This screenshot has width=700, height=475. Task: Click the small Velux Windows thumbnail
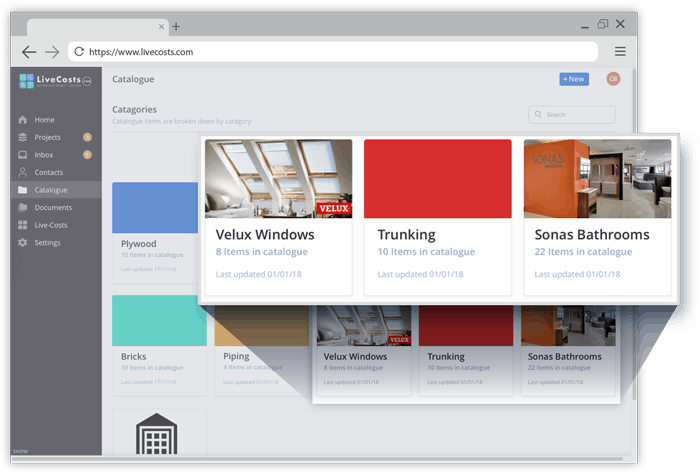[x=364, y=325]
